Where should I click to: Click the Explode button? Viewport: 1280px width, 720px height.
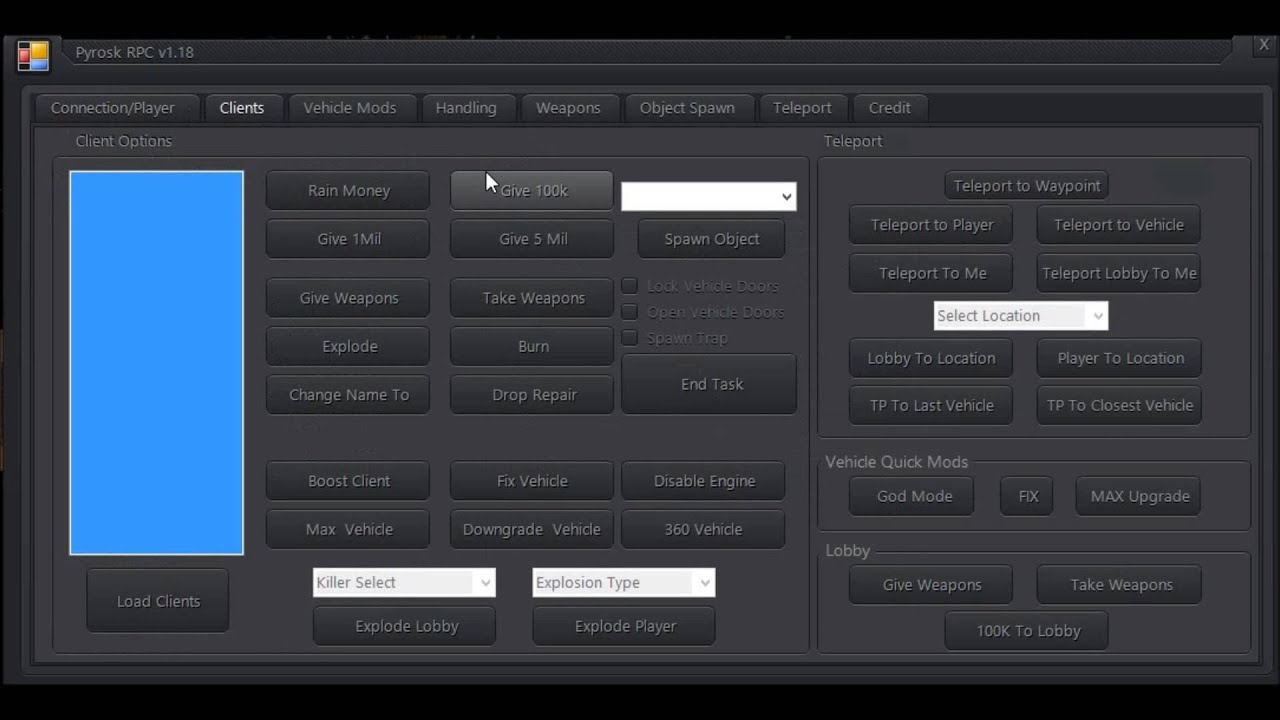click(x=348, y=346)
